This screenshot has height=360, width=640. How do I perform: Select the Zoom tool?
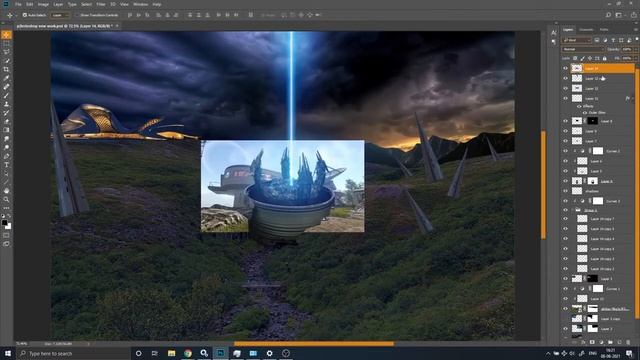6,200
